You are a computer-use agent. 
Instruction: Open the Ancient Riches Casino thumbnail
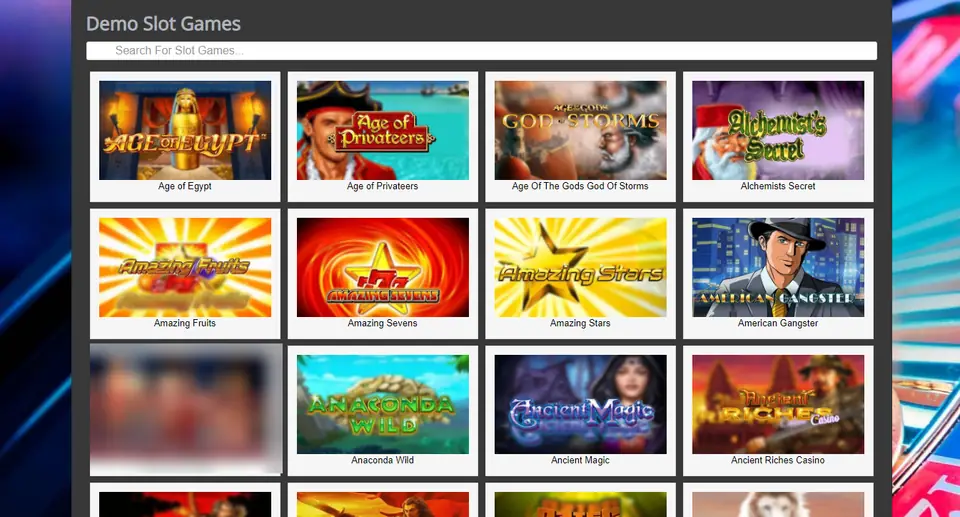778,405
